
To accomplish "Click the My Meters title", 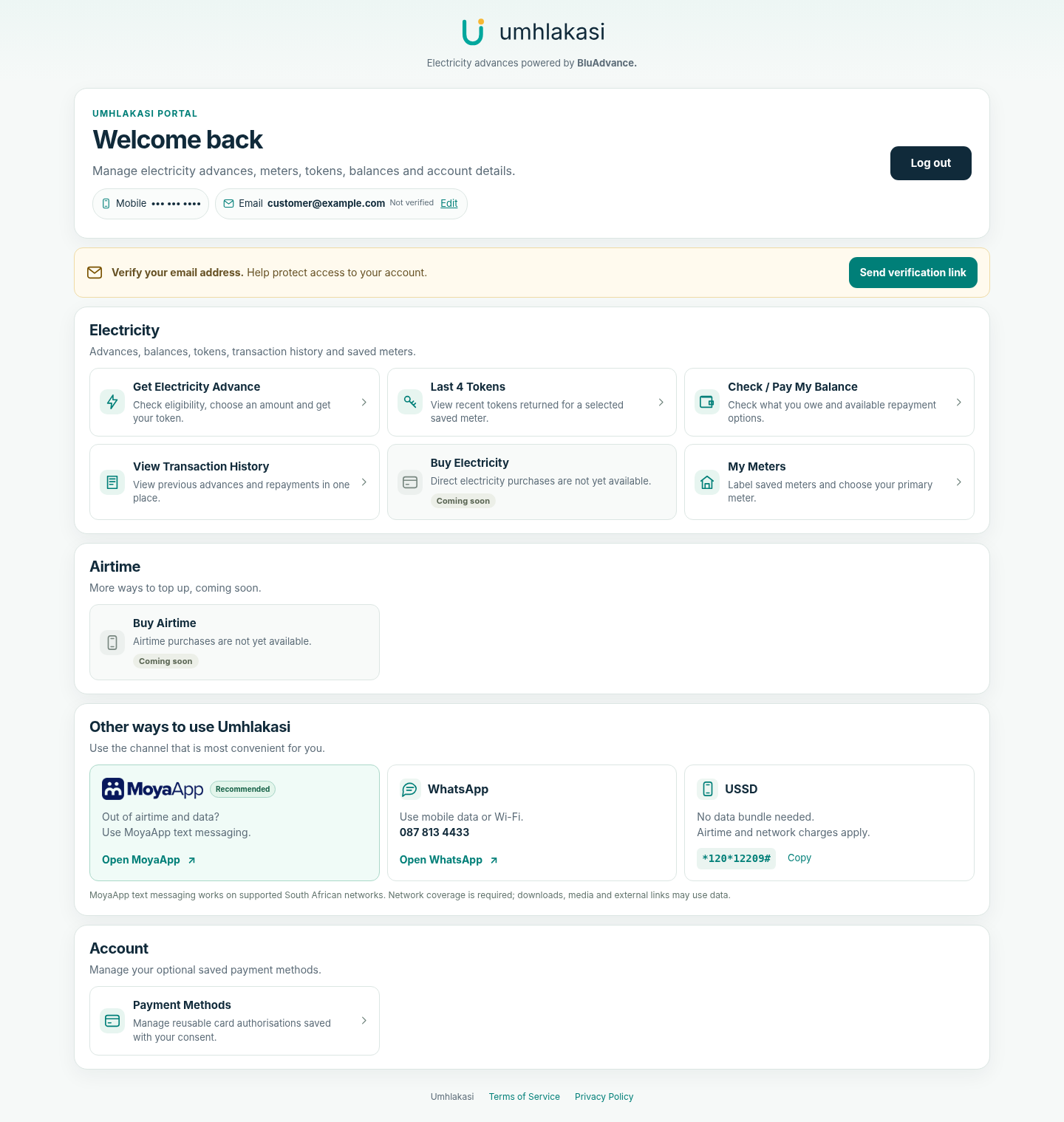I will pos(757,467).
